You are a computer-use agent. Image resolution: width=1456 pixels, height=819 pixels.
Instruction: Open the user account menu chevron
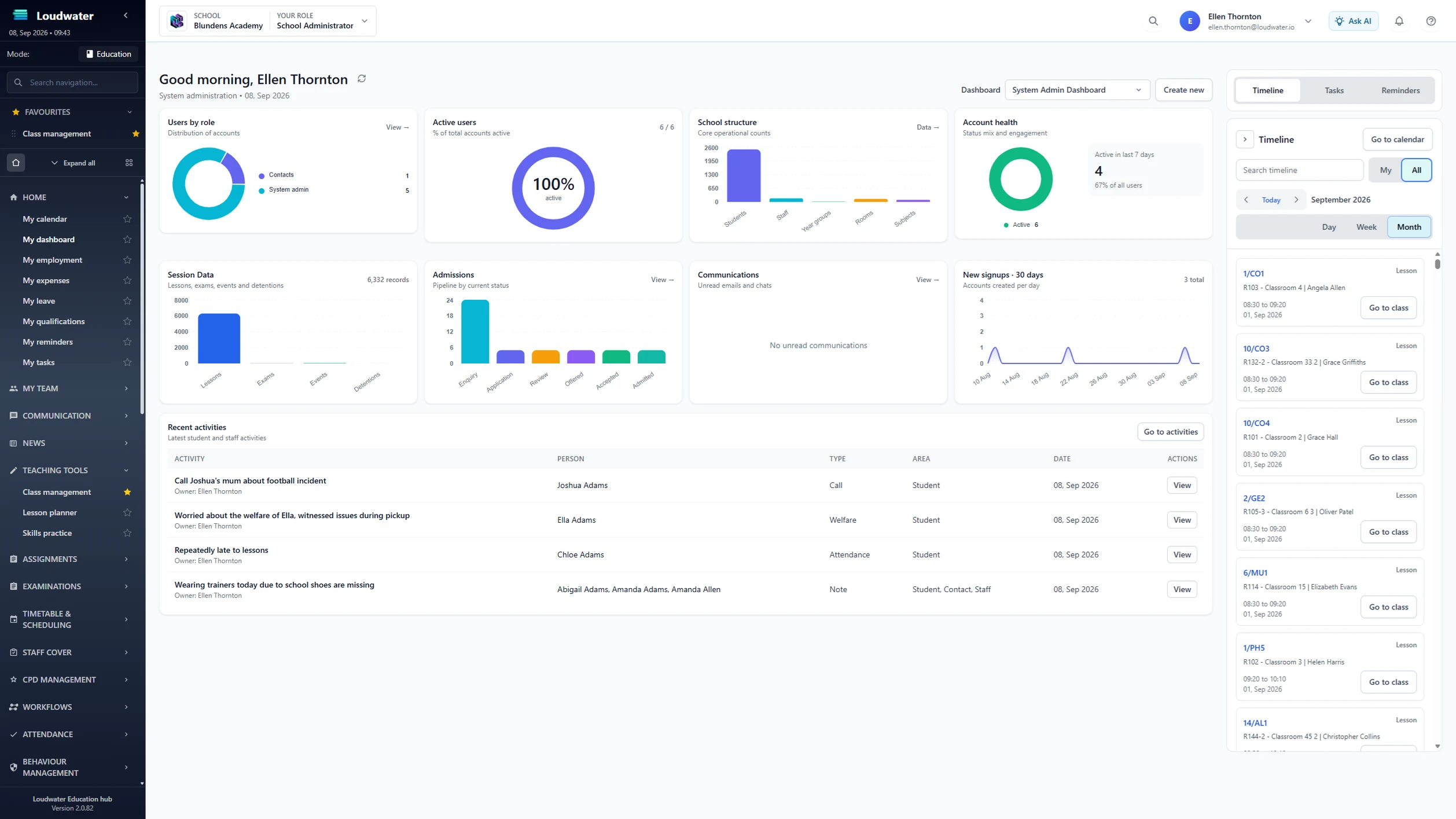[x=1308, y=21]
